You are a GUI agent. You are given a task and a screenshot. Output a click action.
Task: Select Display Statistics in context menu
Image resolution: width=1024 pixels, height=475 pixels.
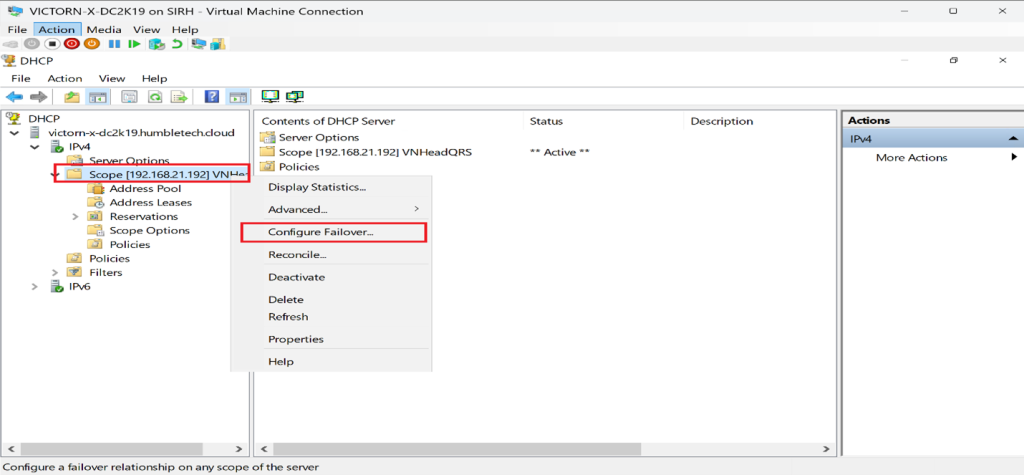coord(316,187)
